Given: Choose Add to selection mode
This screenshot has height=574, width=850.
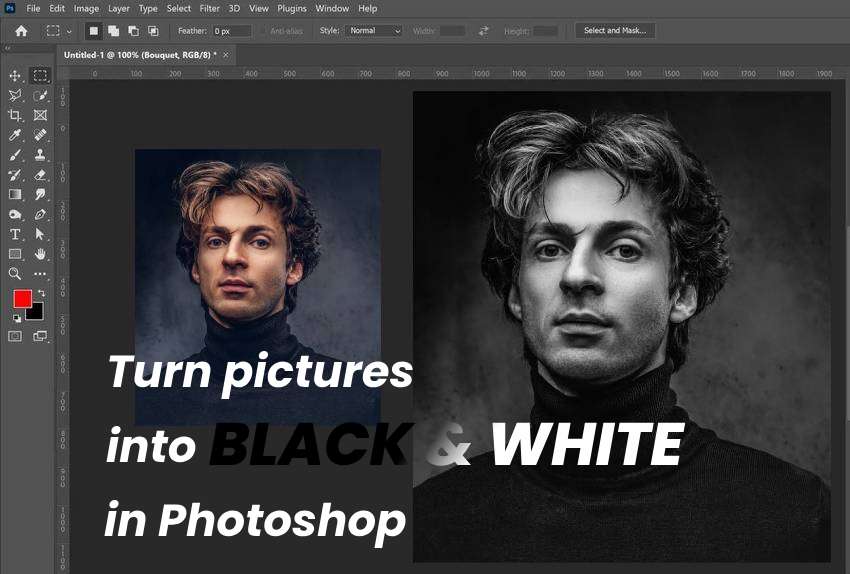Looking at the screenshot, I should [x=113, y=31].
